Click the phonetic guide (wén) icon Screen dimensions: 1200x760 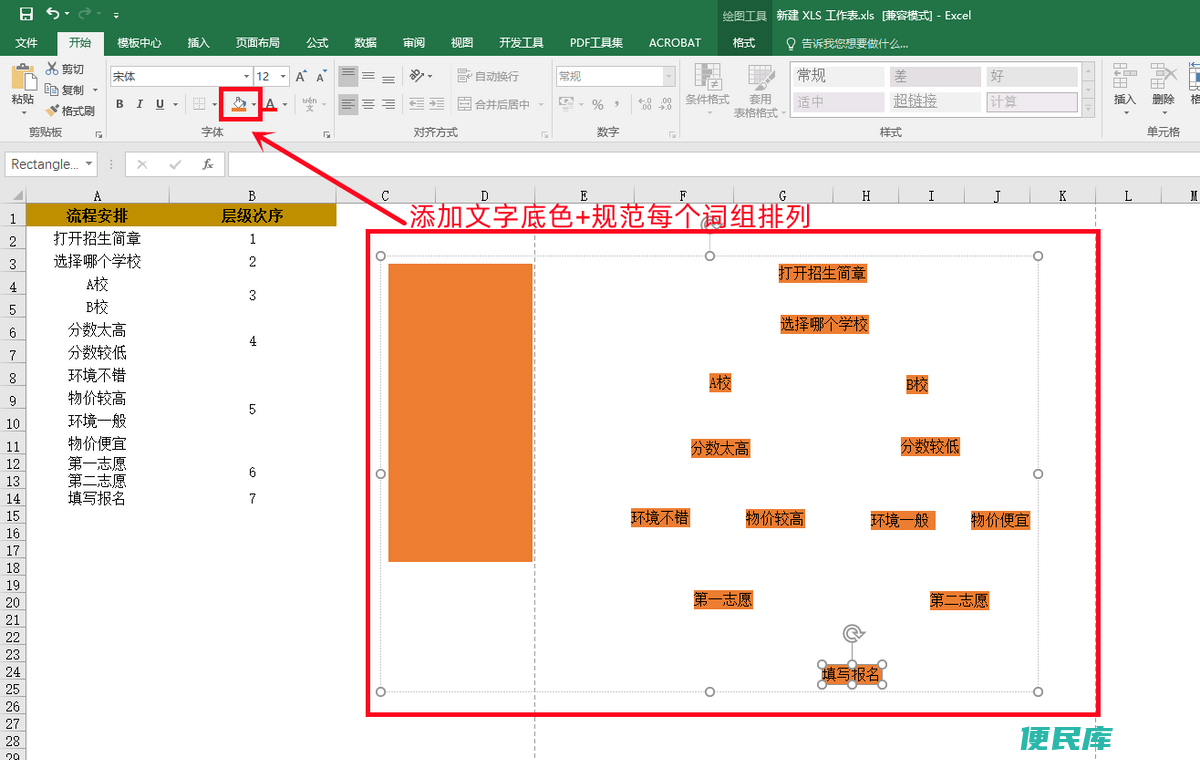[310, 104]
